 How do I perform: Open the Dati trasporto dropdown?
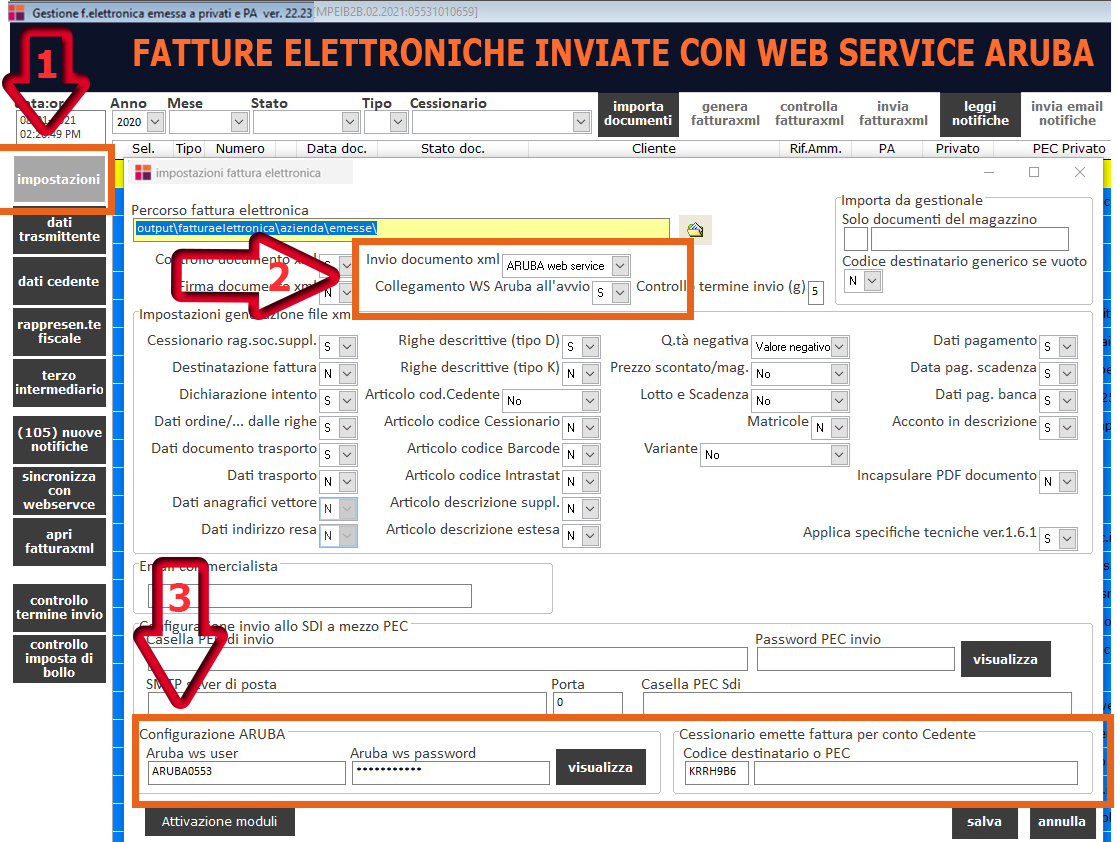(x=347, y=482)
